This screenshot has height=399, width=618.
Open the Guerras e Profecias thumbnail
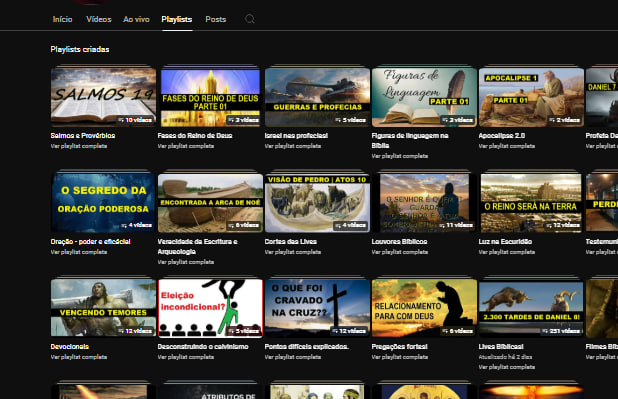[317, 97]
